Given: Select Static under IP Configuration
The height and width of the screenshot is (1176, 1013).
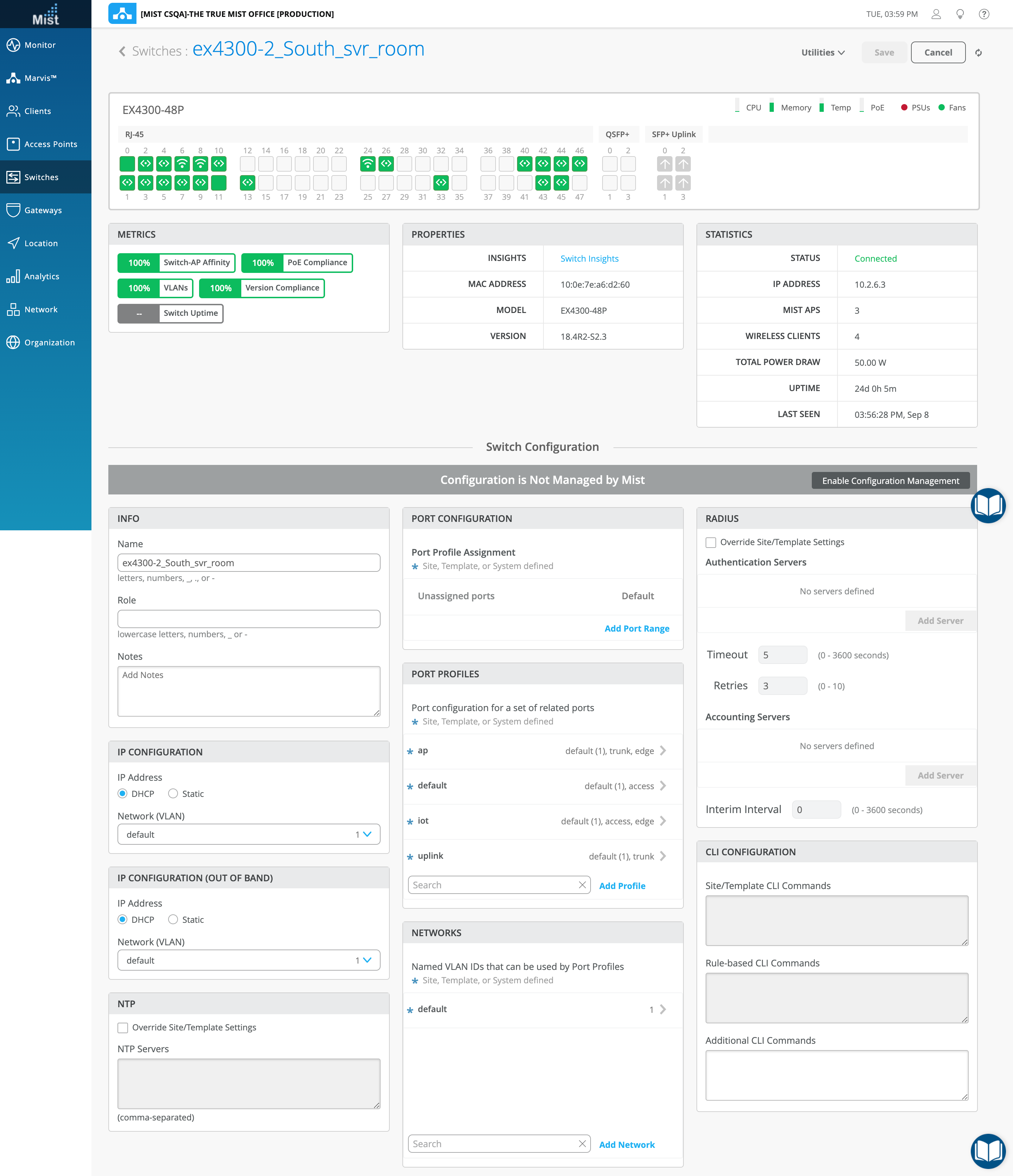Looking at the screenshot, I should pos(173,793).
